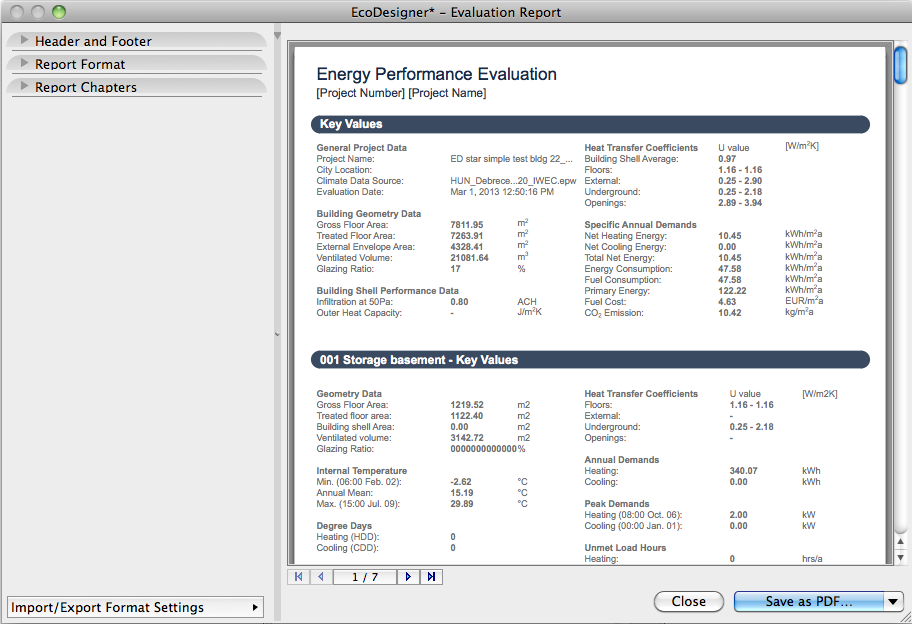The width and height of the screenshot is (912, 624).
Task: Click the Building Geometry Data heading
Action: pos(369,214)
